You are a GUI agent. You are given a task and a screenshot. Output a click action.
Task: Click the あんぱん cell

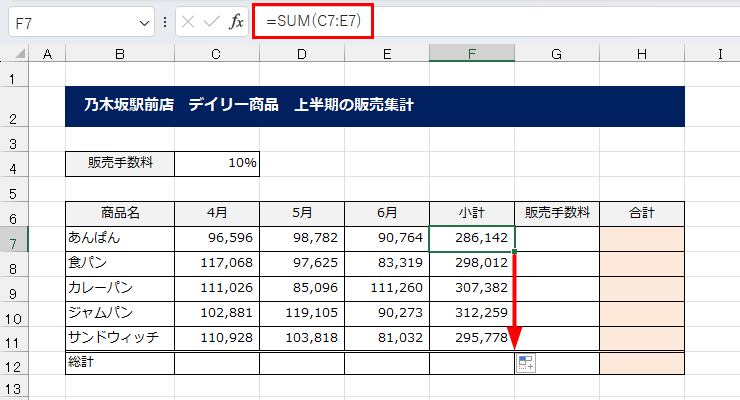[x=120, y=239]
